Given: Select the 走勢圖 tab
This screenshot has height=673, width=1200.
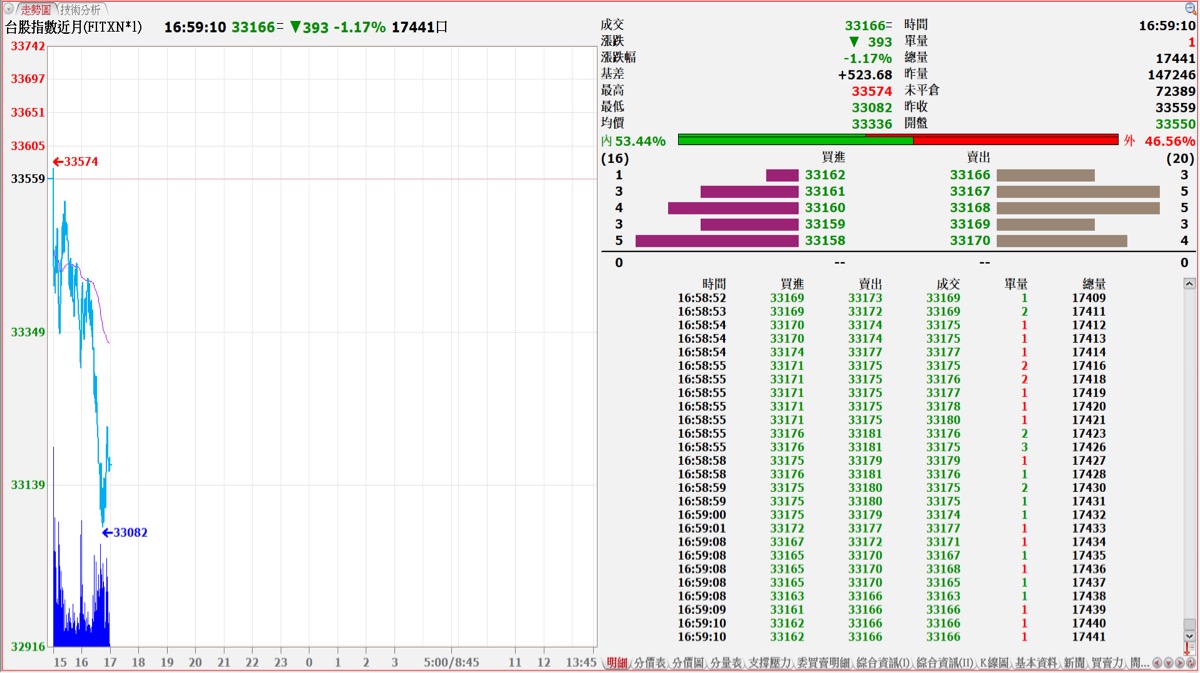Looking at the screenshot, I should click(36, 8).
